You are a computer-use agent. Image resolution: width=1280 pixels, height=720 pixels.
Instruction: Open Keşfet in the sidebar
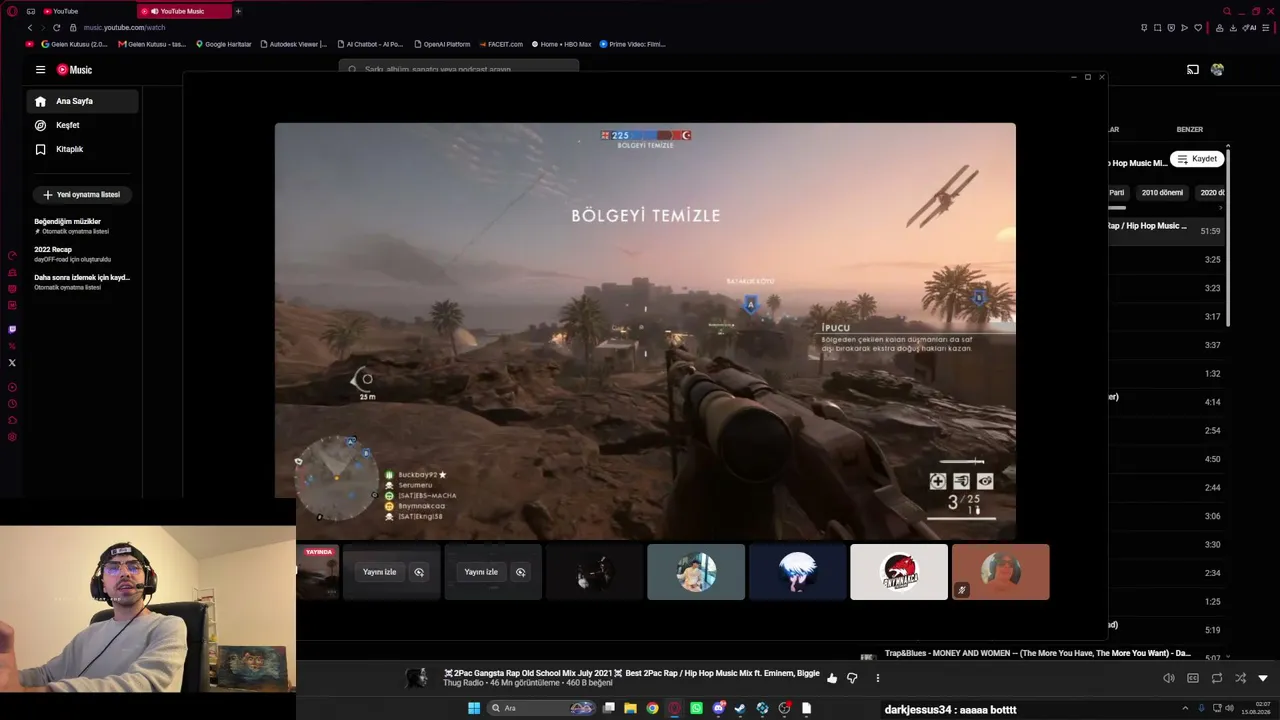[x=82, y=125]
